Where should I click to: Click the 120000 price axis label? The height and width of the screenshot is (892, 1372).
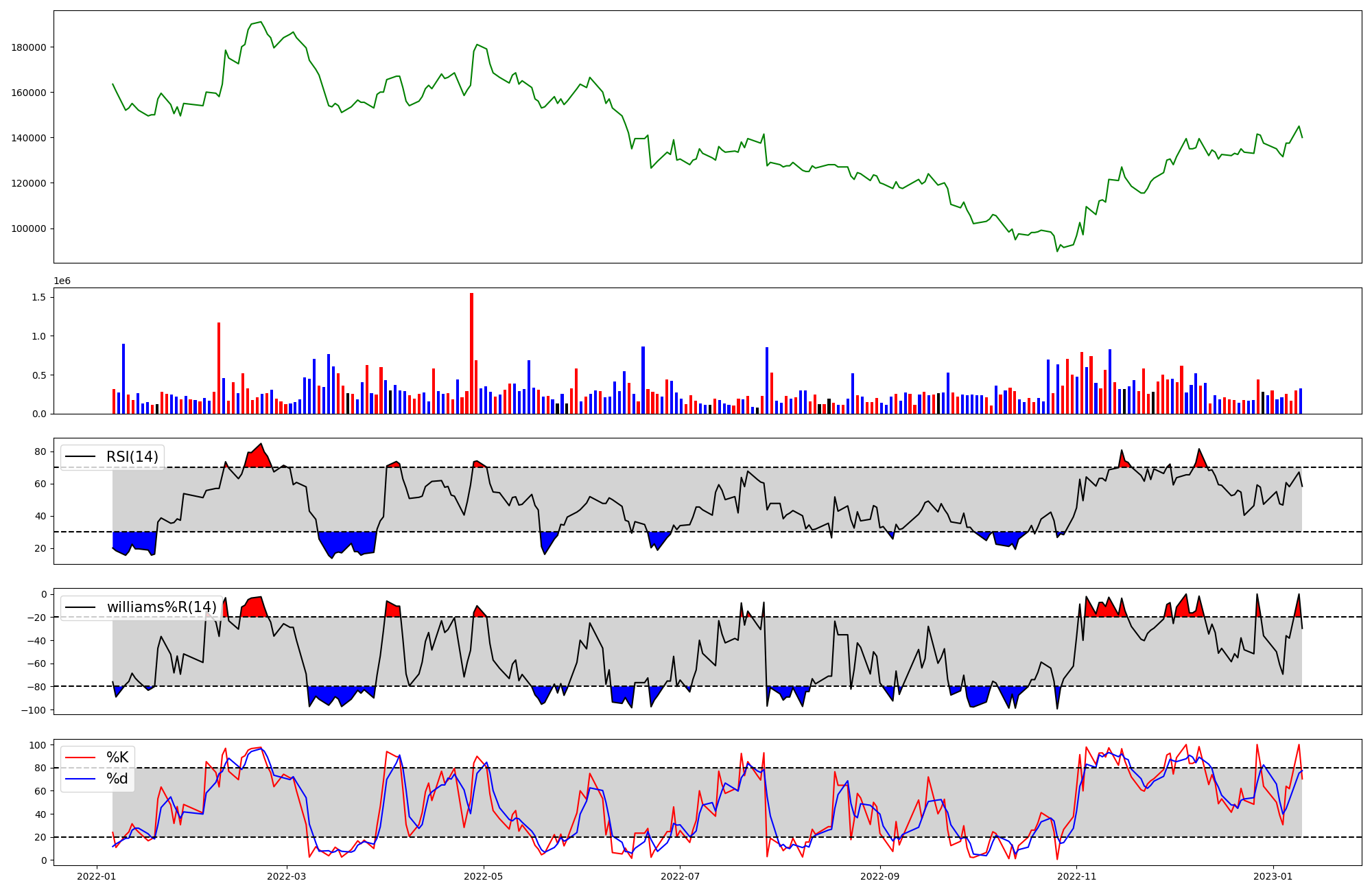tap(29, 183)
